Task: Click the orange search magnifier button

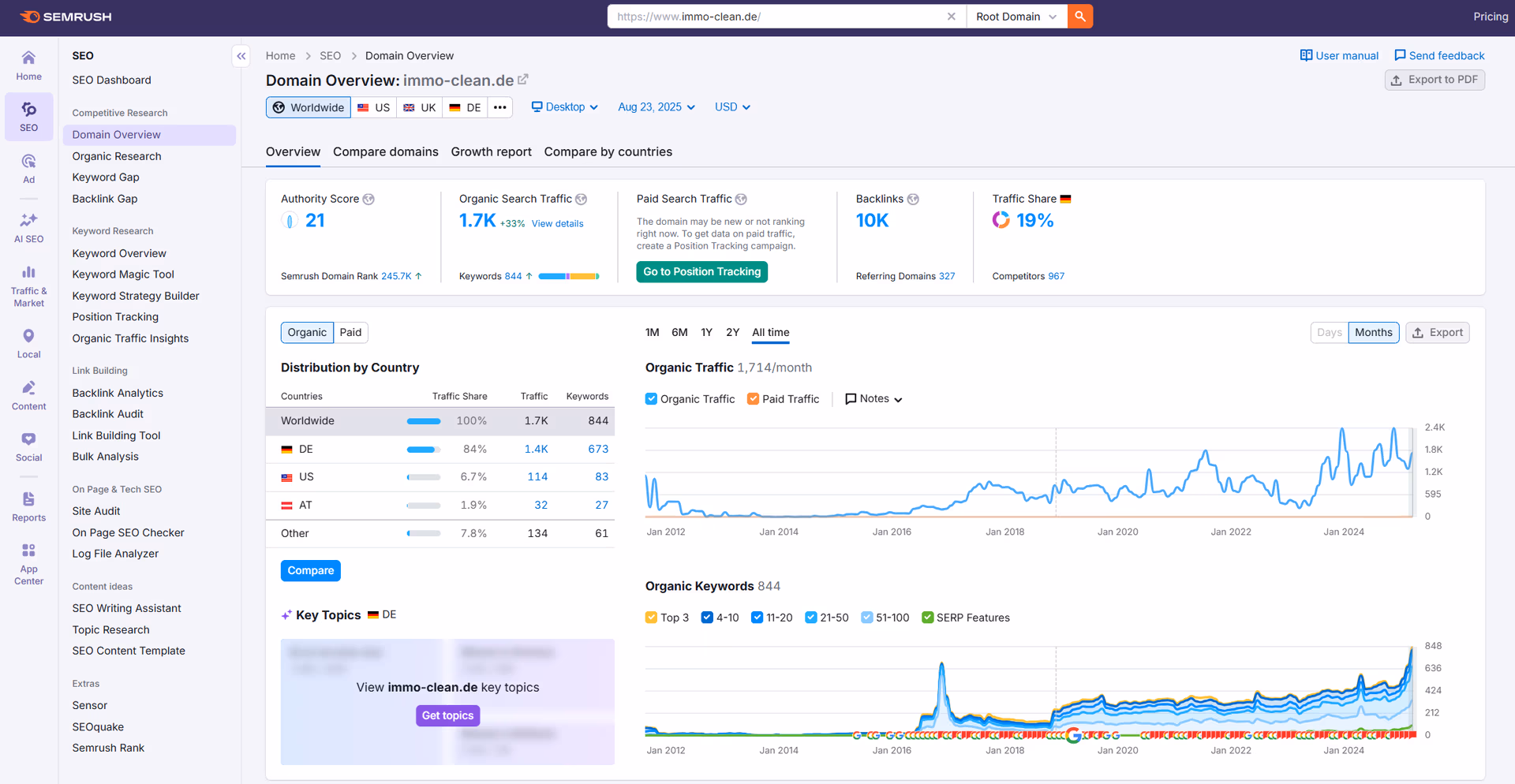Action: (1080, 17)
